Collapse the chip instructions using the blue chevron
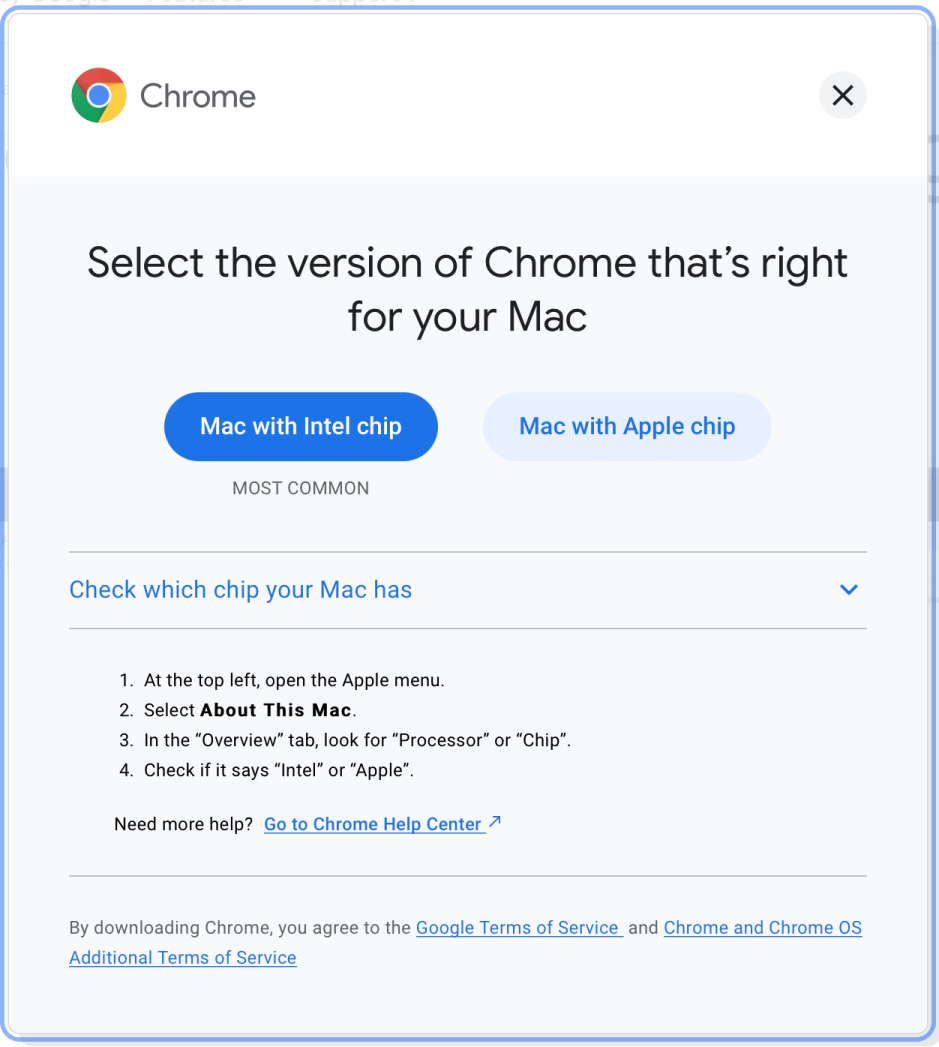939x1047 pixels. coord(848,590)
